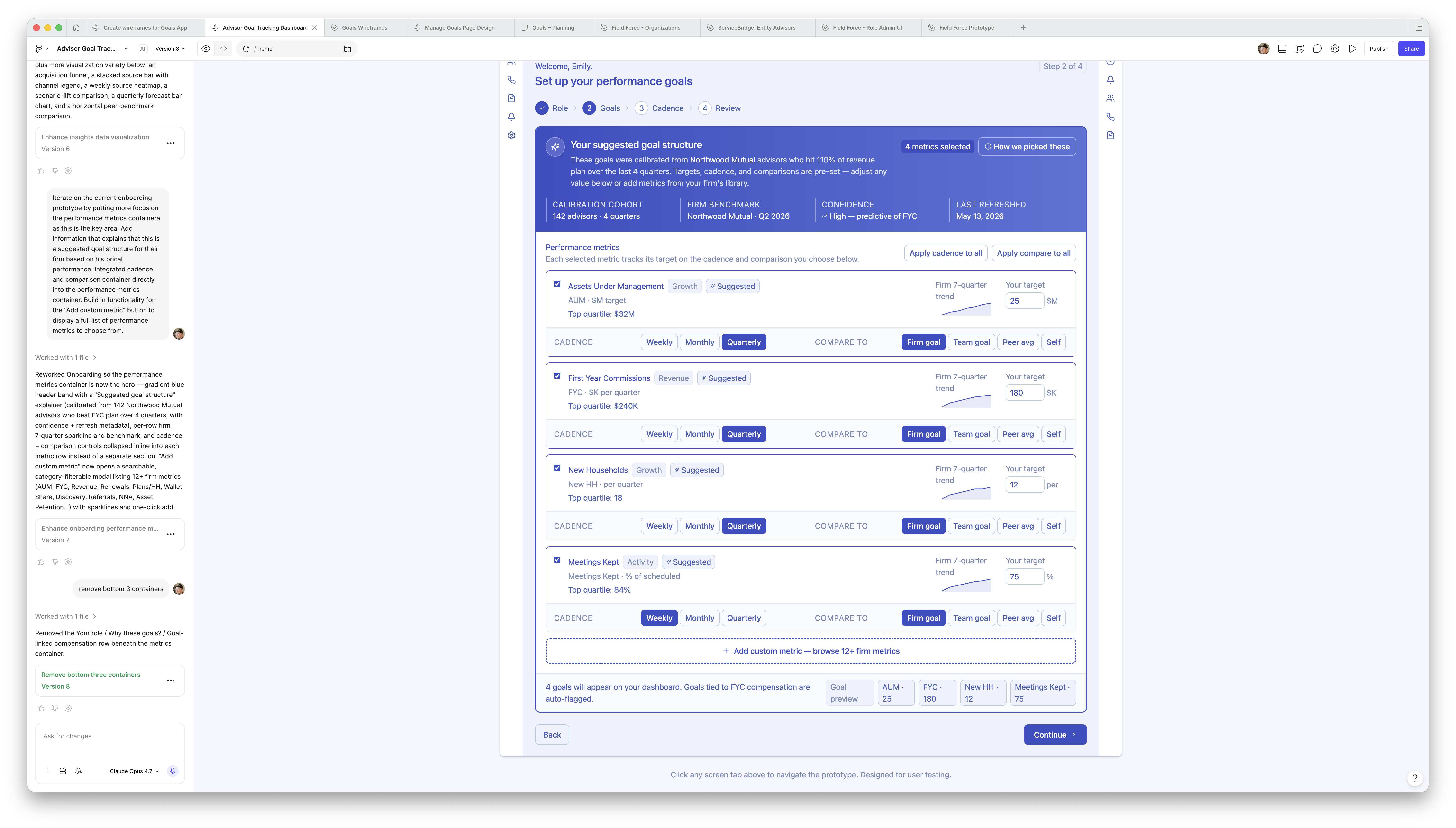The height and width of the screenshot is (828, 1456).
Task: Edit the First Year Commissions target field
Action: pyautogui.click(x=1024, y=392)
